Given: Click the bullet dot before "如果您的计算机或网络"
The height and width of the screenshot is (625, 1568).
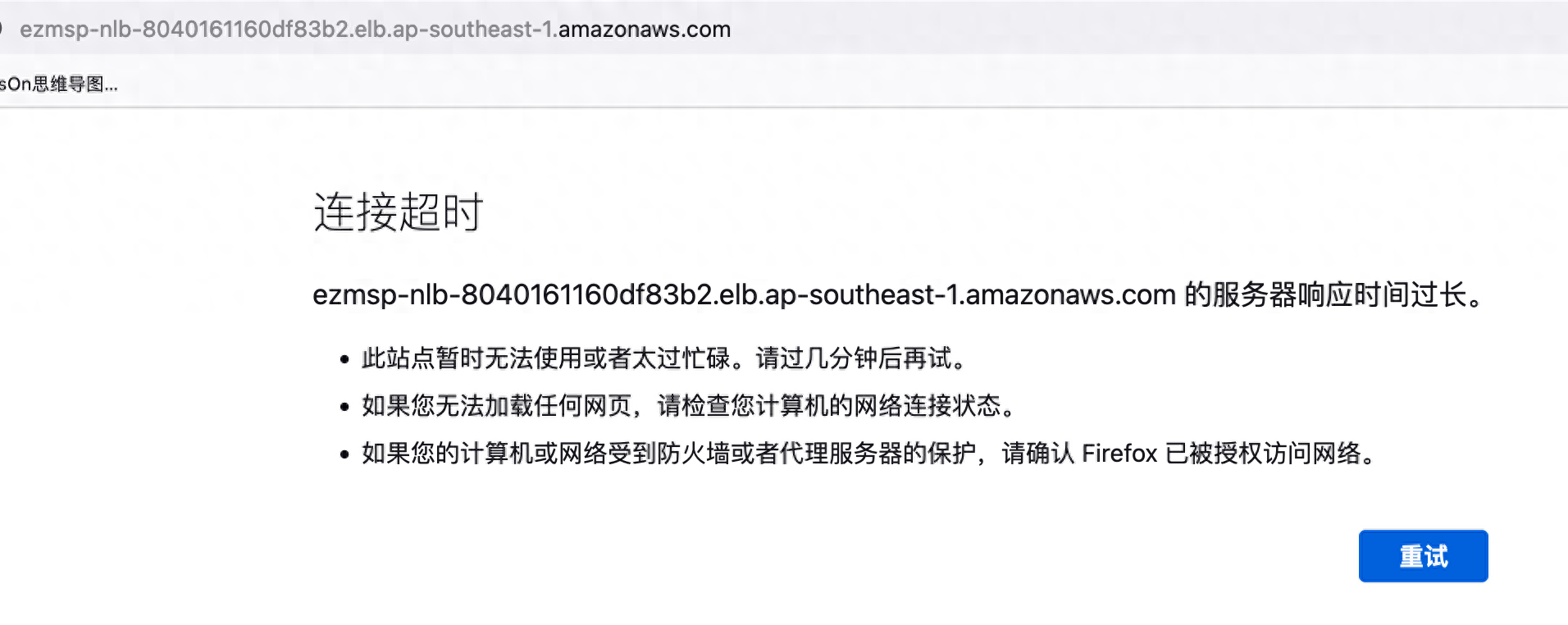Looking at the screenshot, I should coord(344,455).
